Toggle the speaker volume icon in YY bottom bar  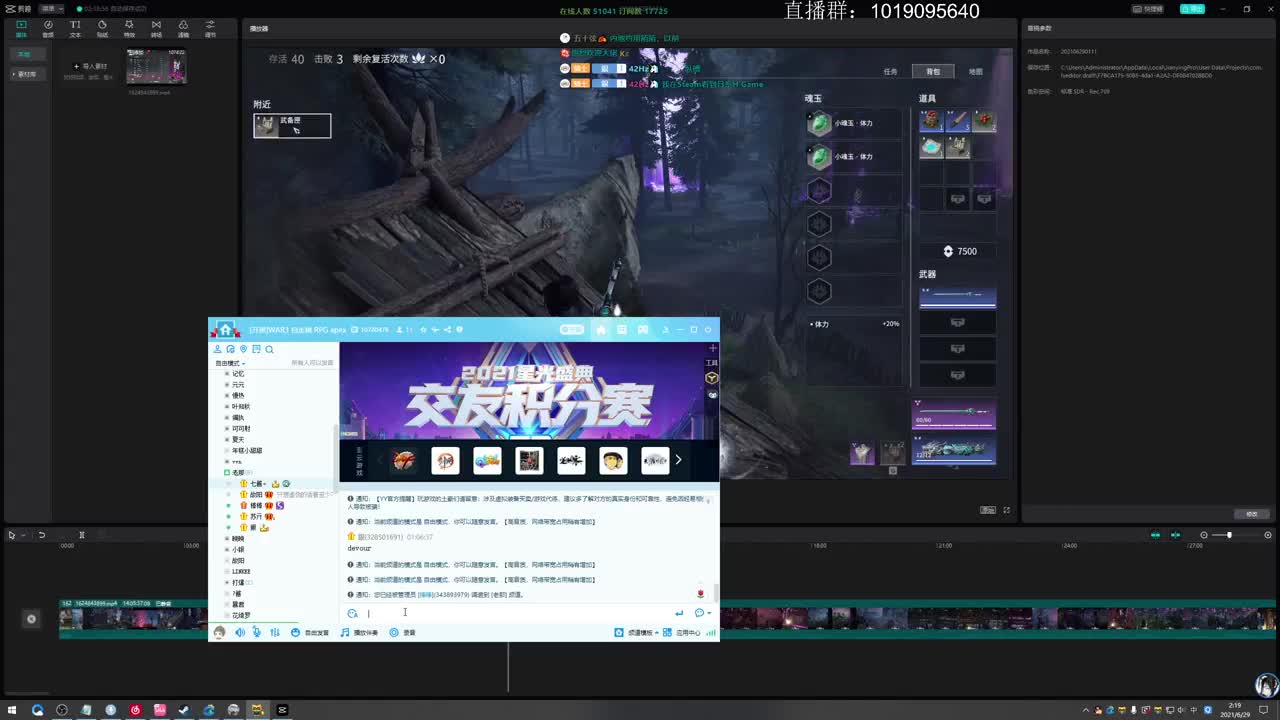click(239, 632)
